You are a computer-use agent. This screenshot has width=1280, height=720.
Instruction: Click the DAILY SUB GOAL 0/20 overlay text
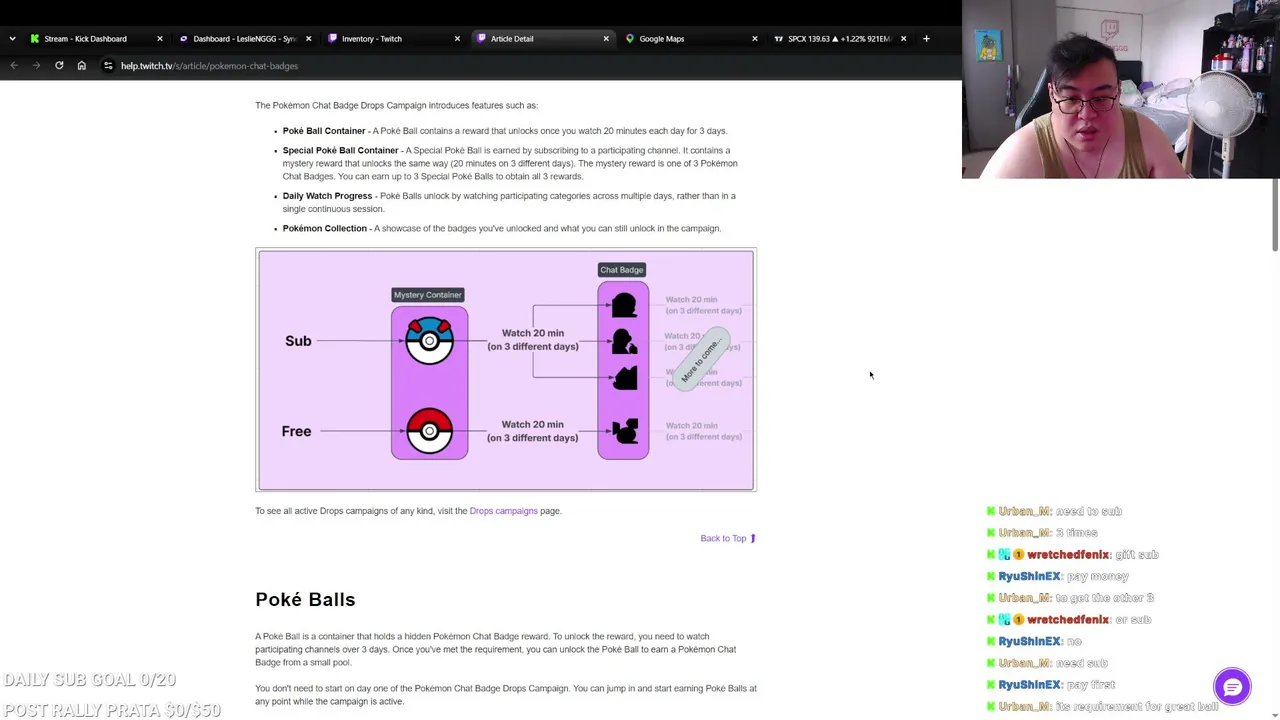pos(90,680)
